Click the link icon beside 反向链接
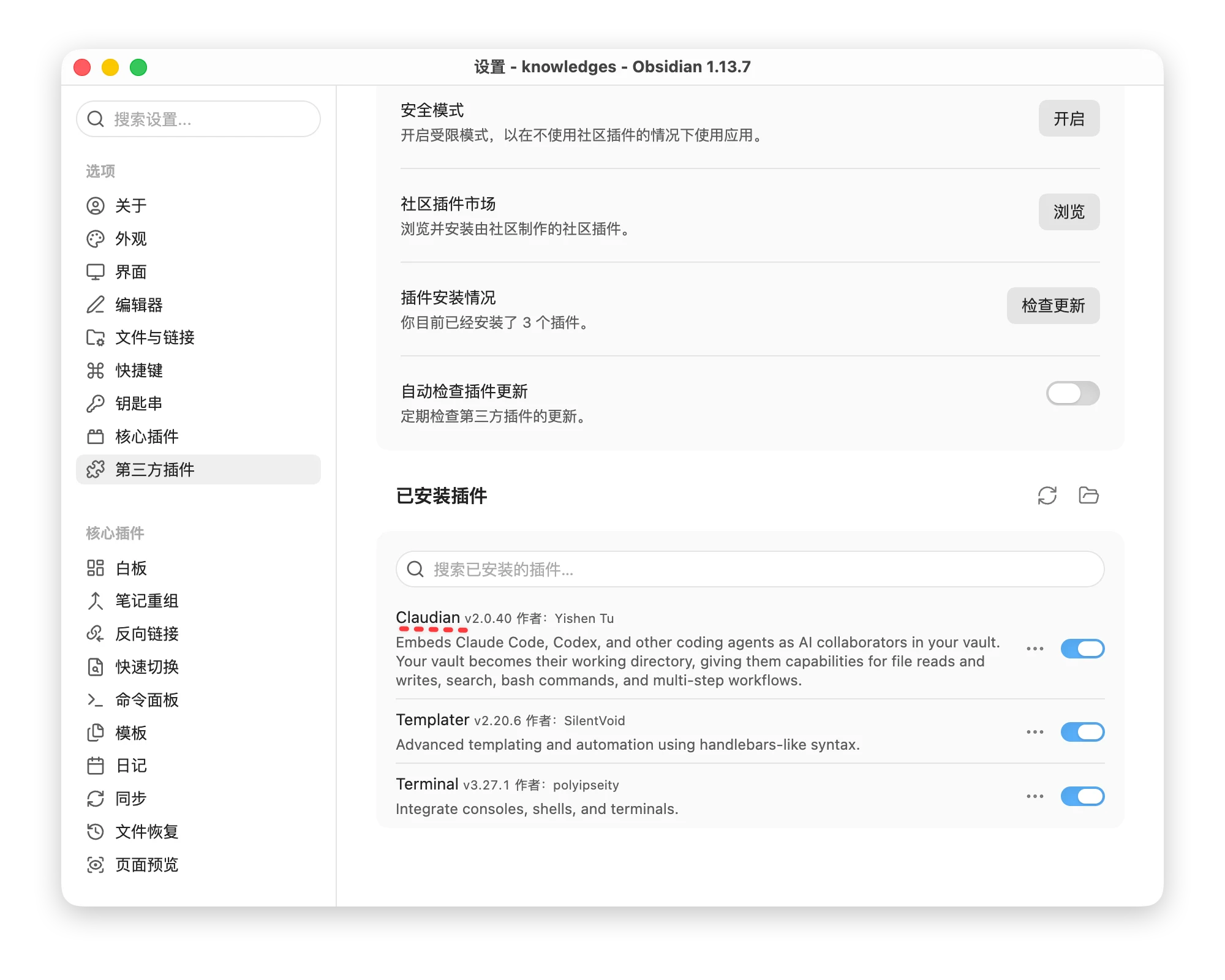Image resolution: width=1225 pixels, height=980 pixels. point(96,634)
